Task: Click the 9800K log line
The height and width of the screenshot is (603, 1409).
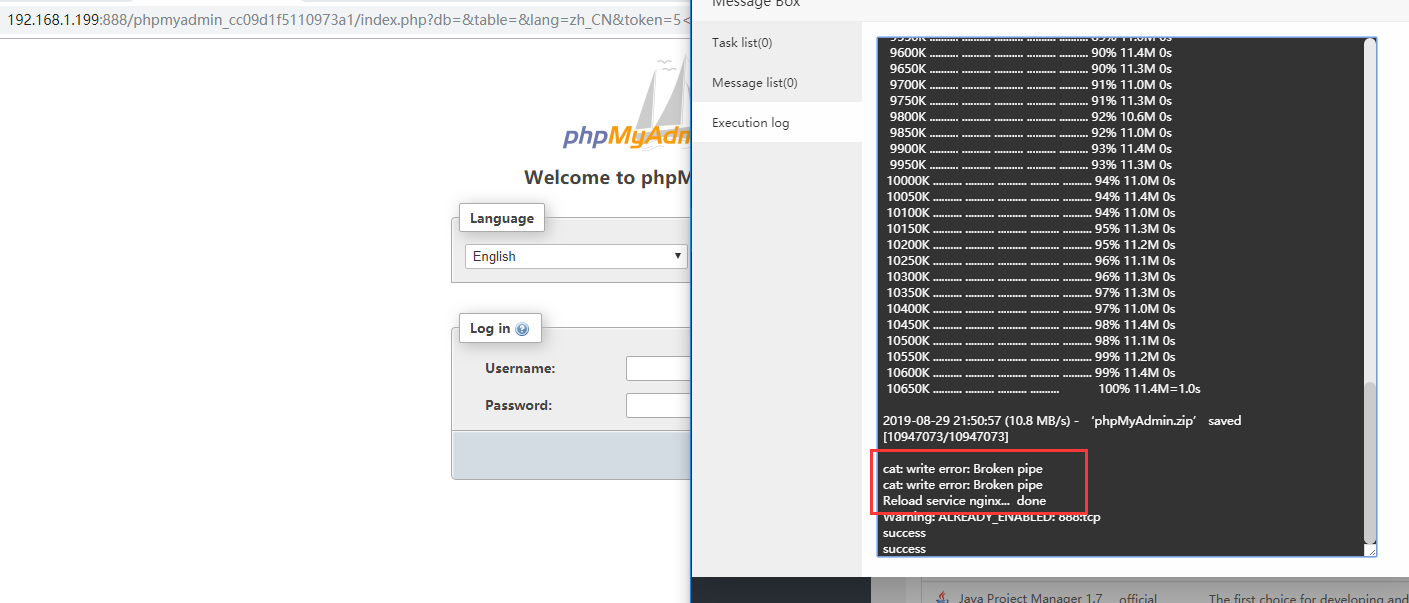Action: coord(1030,117)
